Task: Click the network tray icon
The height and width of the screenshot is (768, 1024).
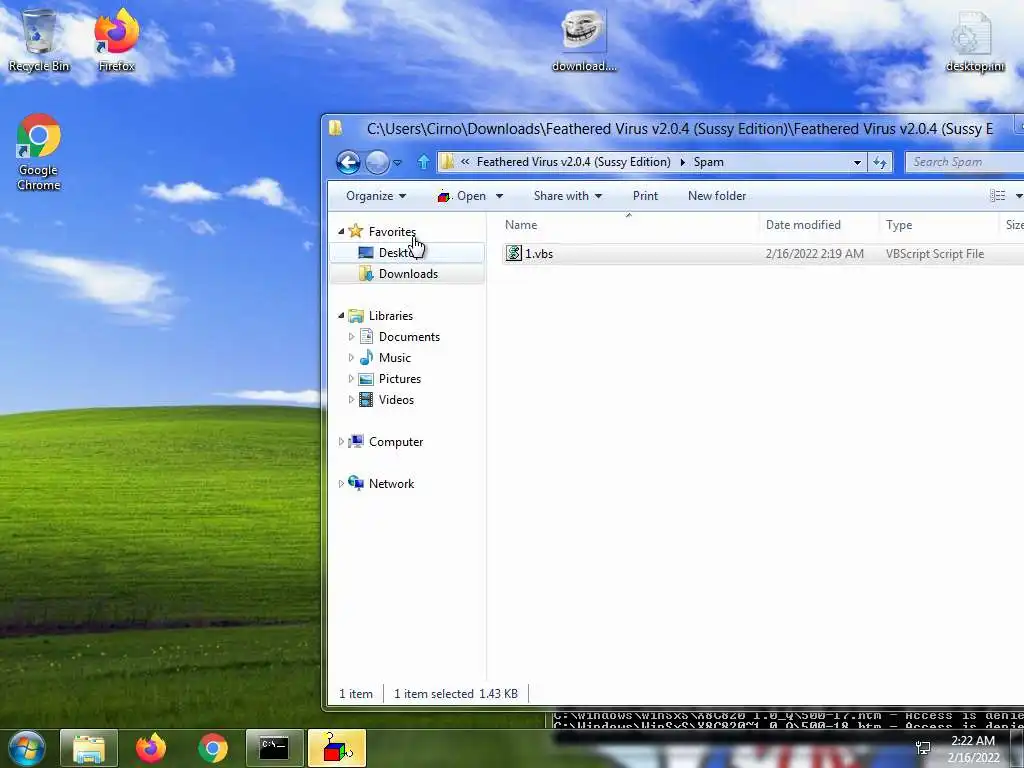Action: (923, 748)
